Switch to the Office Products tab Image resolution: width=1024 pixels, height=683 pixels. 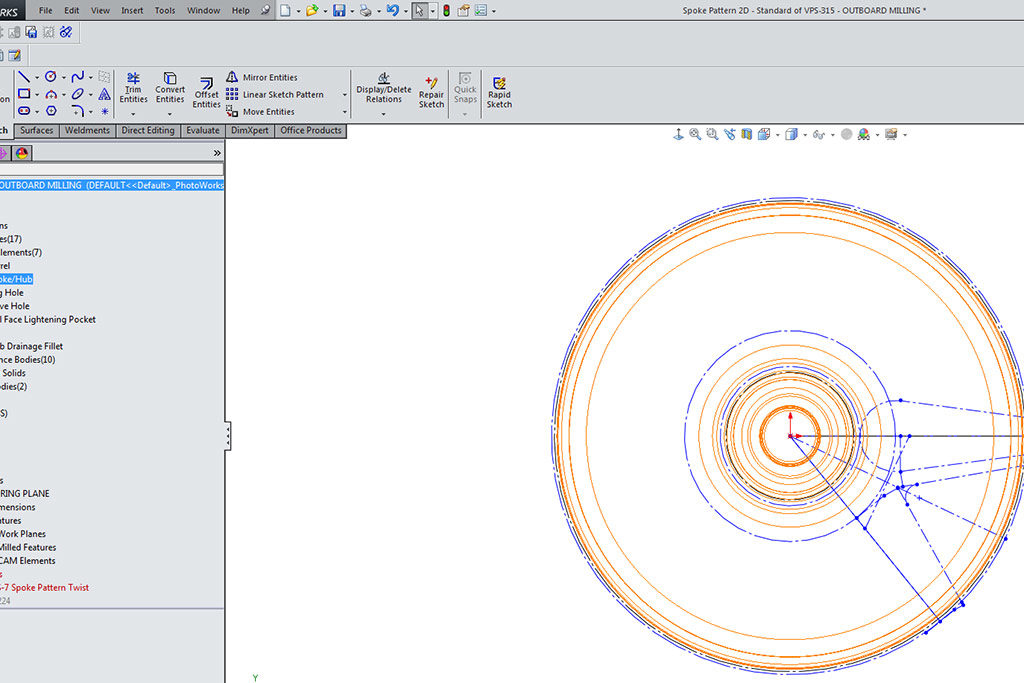click(311, 131)
